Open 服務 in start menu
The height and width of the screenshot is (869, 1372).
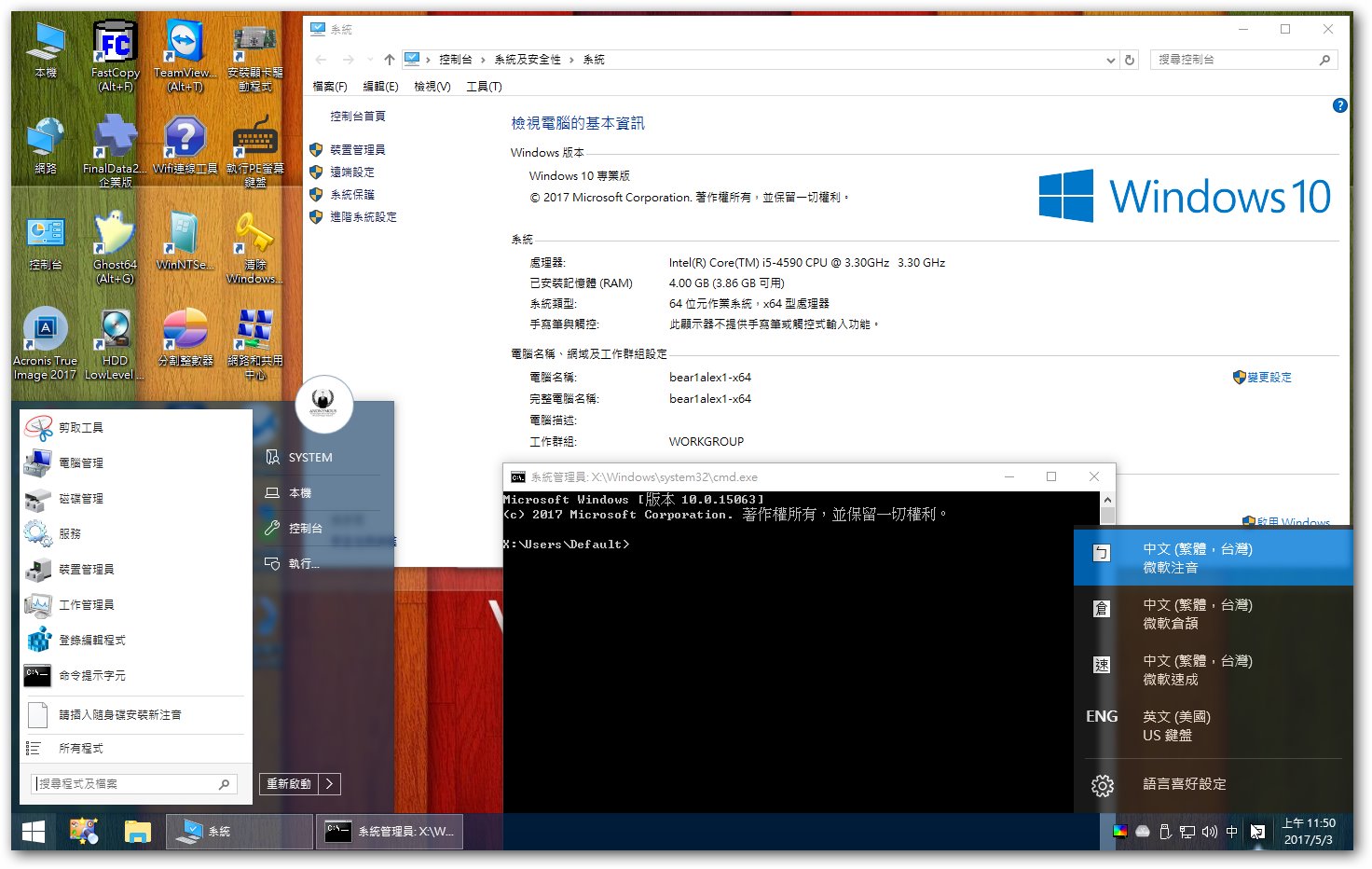pos(136,534)
